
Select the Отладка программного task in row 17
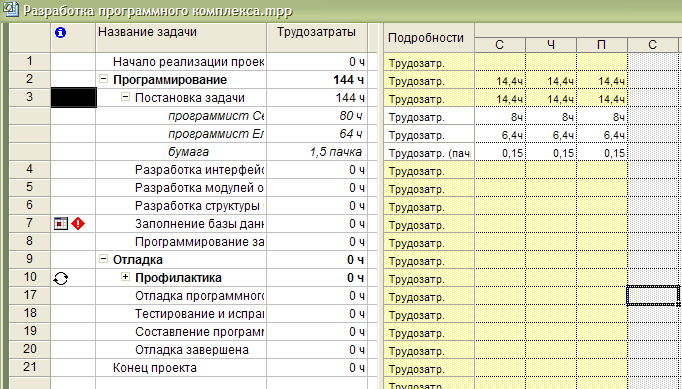[x=199, y=296]
